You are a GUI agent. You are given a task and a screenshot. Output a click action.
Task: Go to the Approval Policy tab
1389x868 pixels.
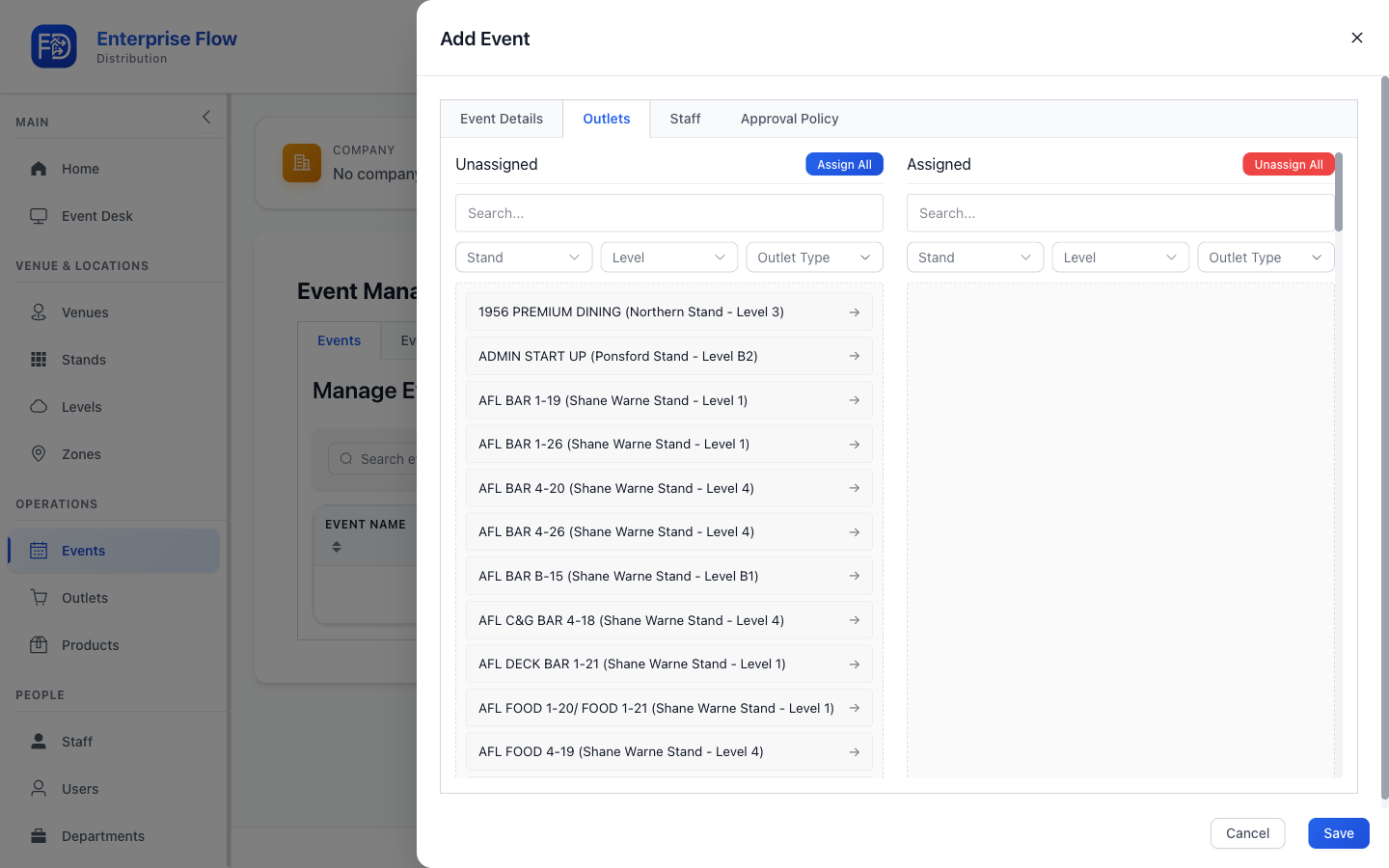tap(790, 119)
